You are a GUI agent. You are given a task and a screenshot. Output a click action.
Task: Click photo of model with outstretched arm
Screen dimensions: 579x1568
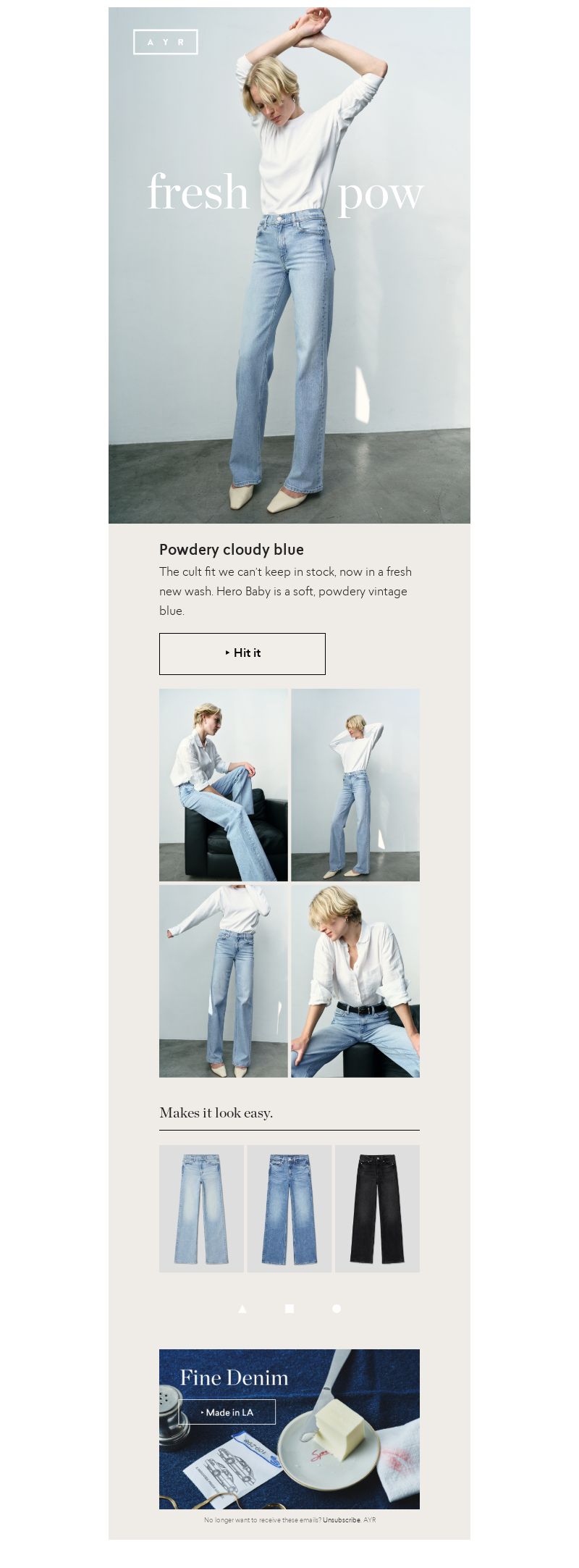224,981
